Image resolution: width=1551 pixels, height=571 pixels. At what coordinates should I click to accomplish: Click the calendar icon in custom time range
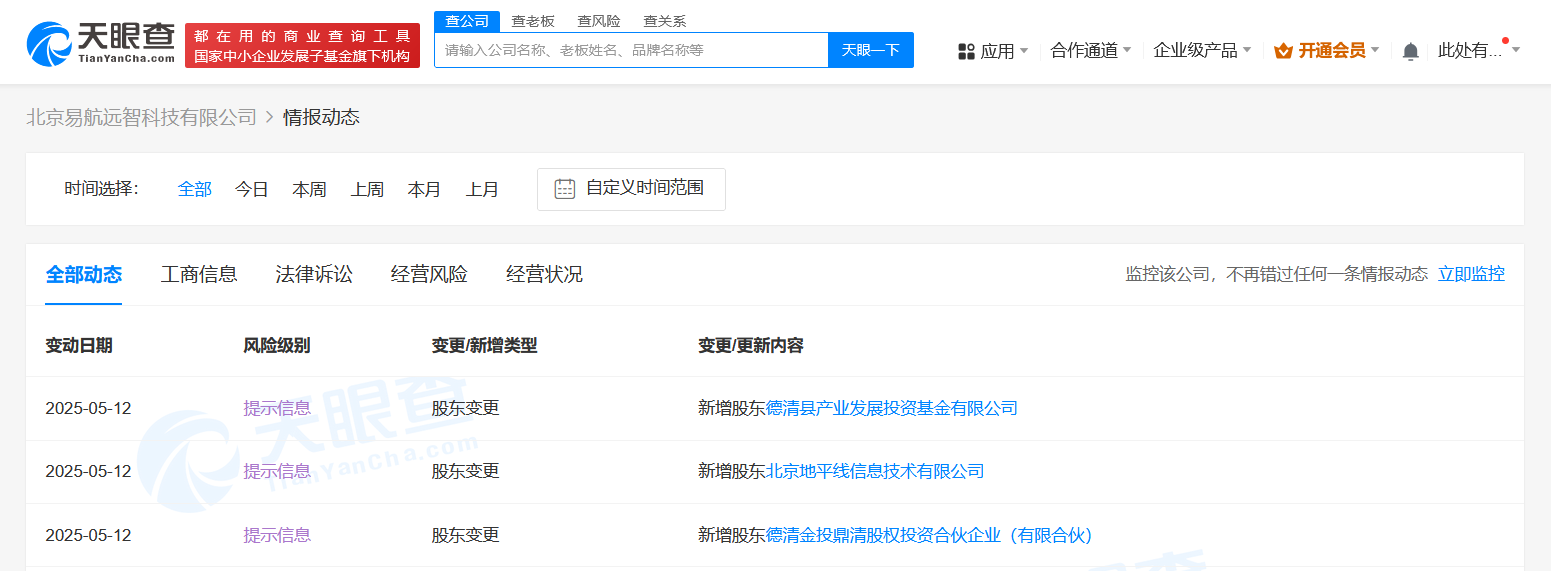pos(565,188)
